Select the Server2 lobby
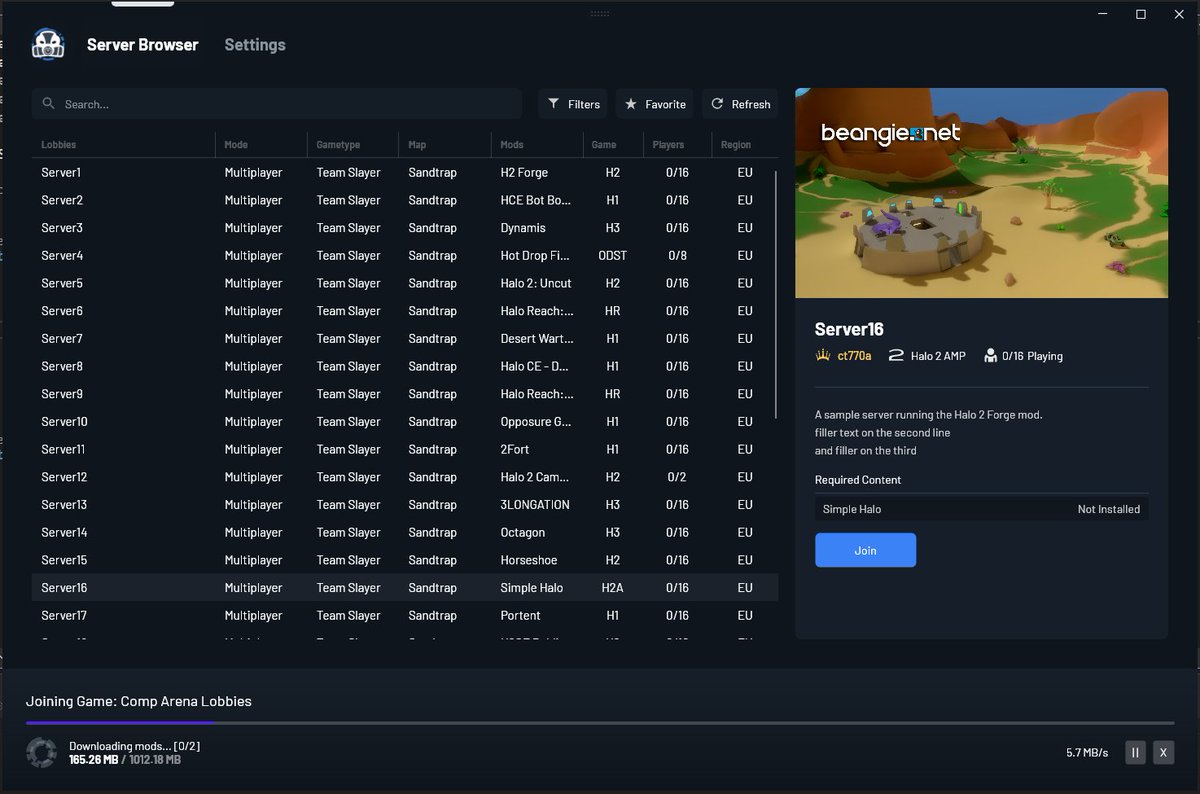Image resolution: width=1200 pixels, height=794 pixels. (404, 200)
